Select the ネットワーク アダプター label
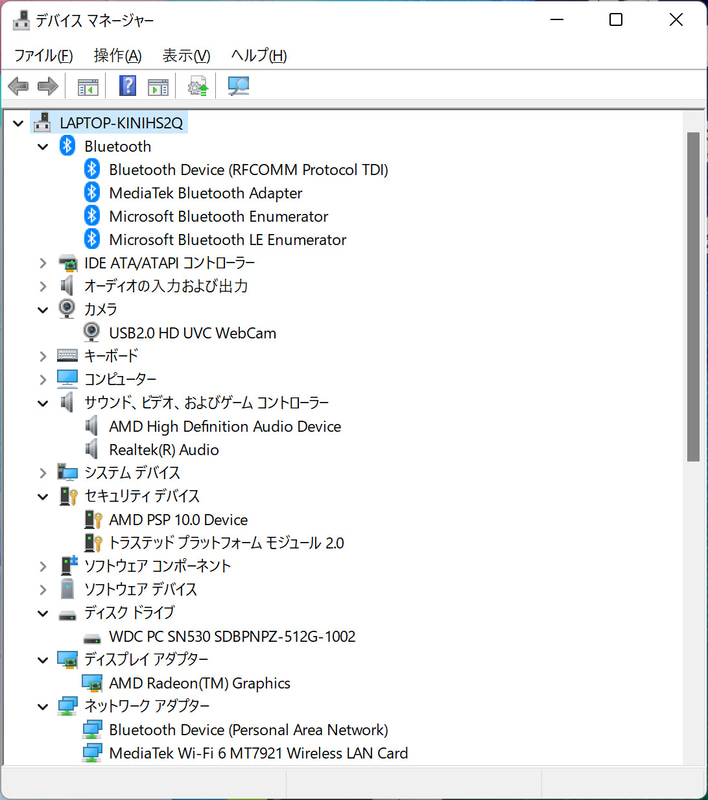The height and width of the screenshot is (800, 708). point(147,706)
